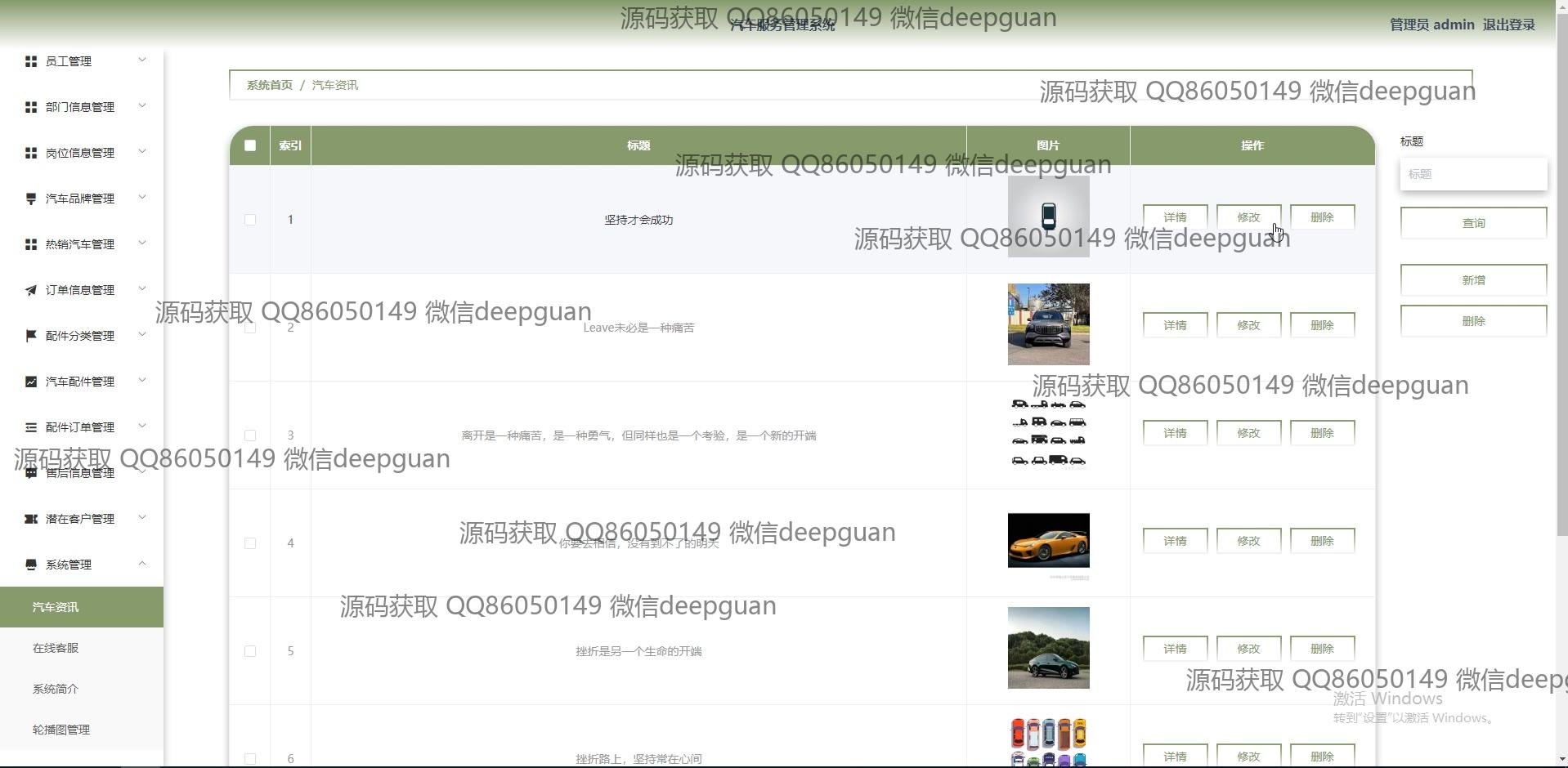Click 详情 for row 2
1568x768 pixels.
1175,325
